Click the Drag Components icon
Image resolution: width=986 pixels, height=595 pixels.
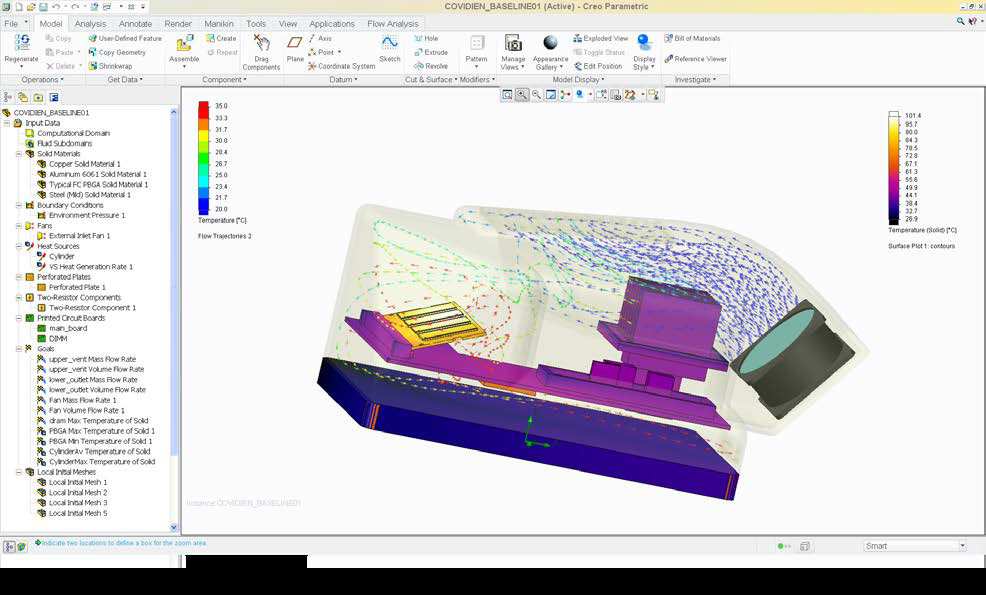(x=261, y=45)
